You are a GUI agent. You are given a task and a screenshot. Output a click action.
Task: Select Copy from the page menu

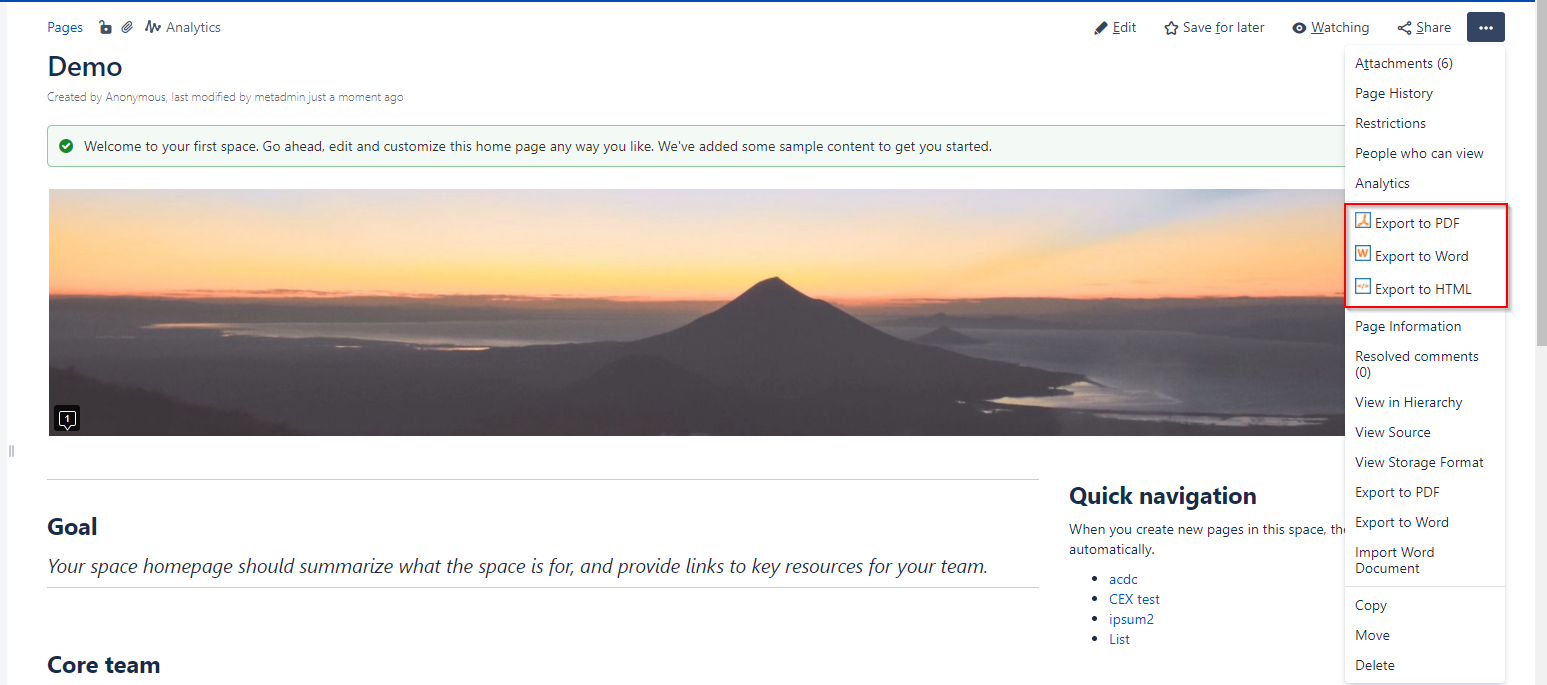(x=1425, y=605)
